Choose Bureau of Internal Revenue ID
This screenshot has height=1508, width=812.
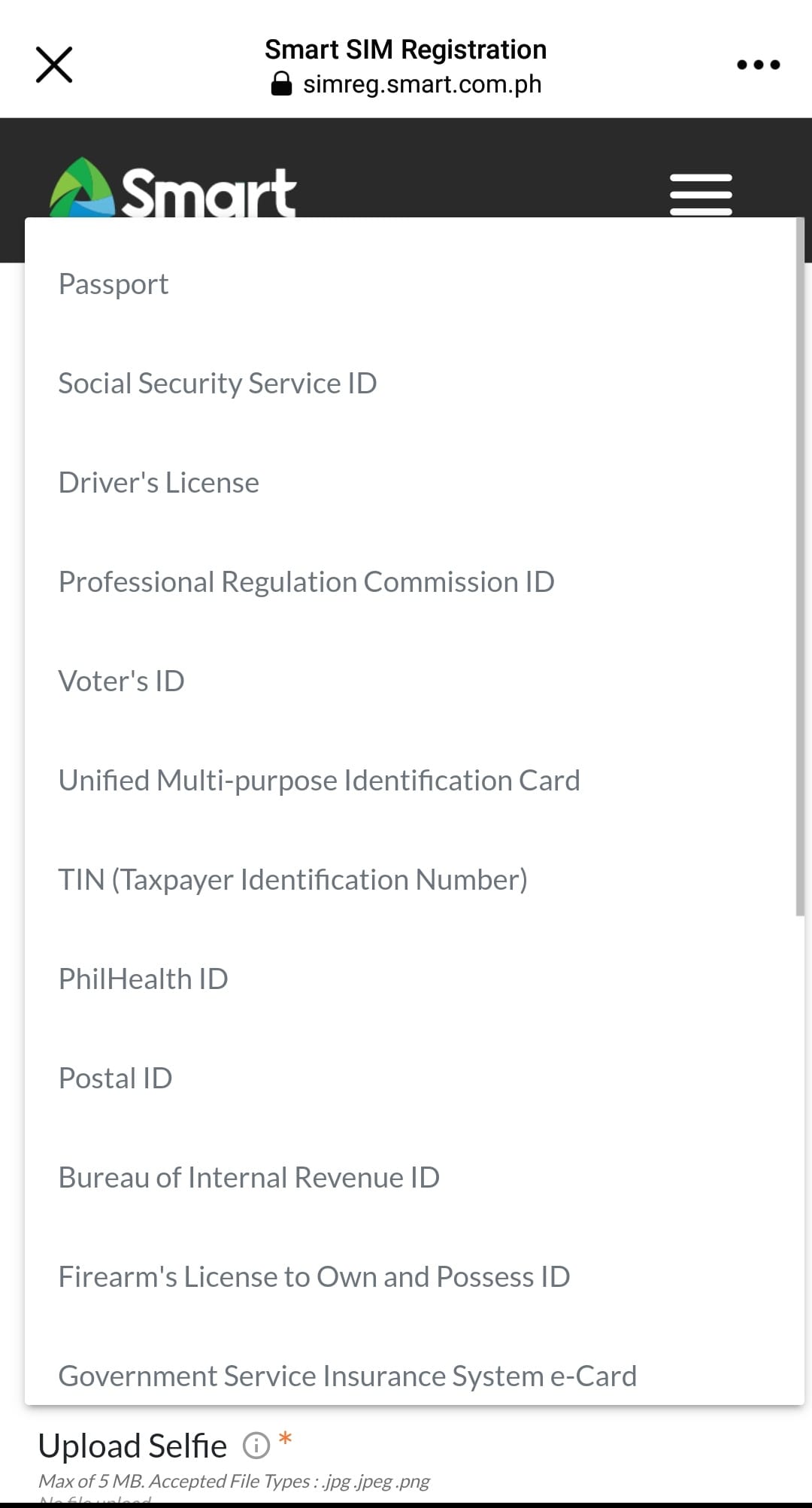[248, 1177]
